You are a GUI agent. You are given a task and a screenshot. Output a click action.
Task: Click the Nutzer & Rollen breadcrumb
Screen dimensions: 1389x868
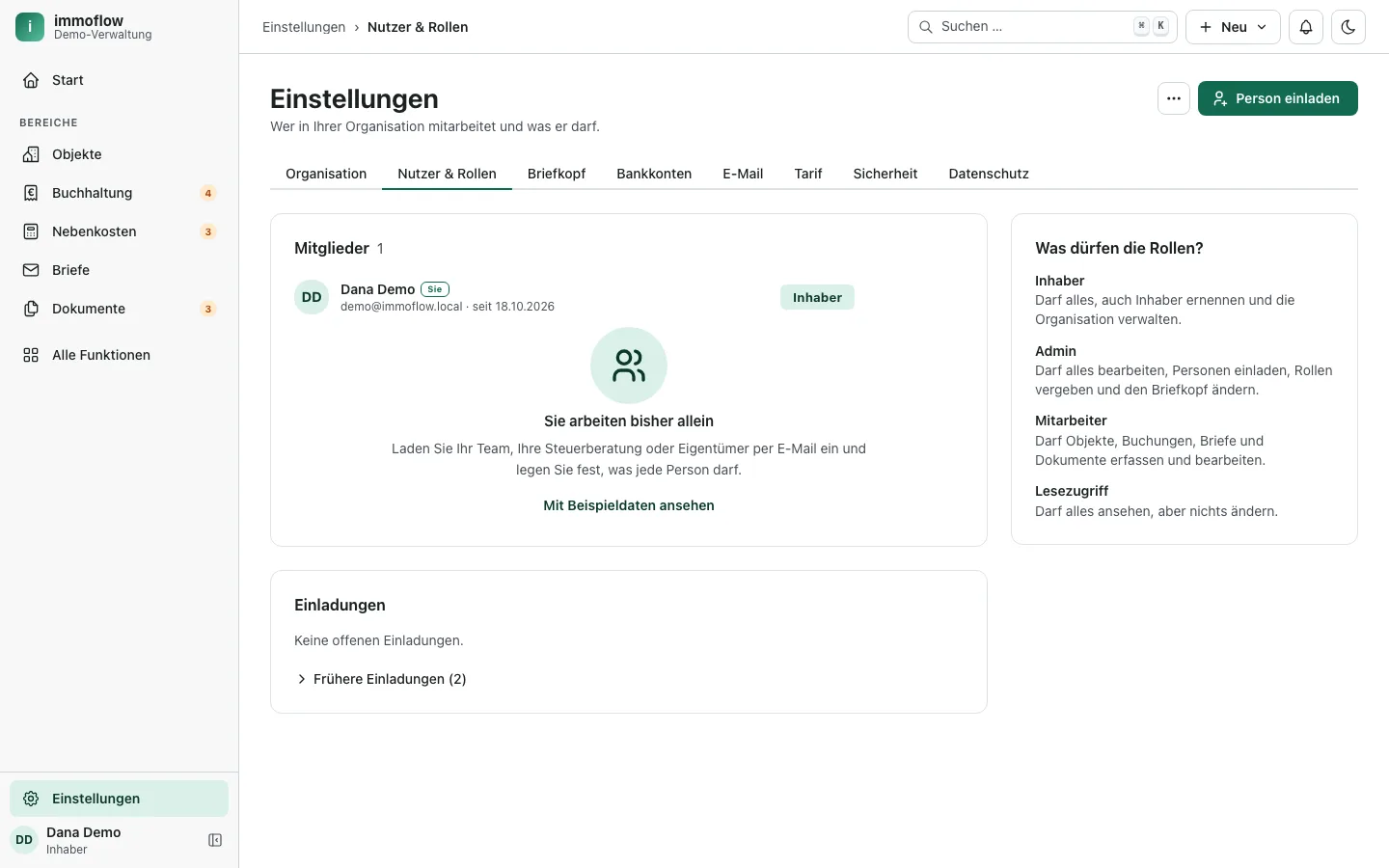[418, 27]
